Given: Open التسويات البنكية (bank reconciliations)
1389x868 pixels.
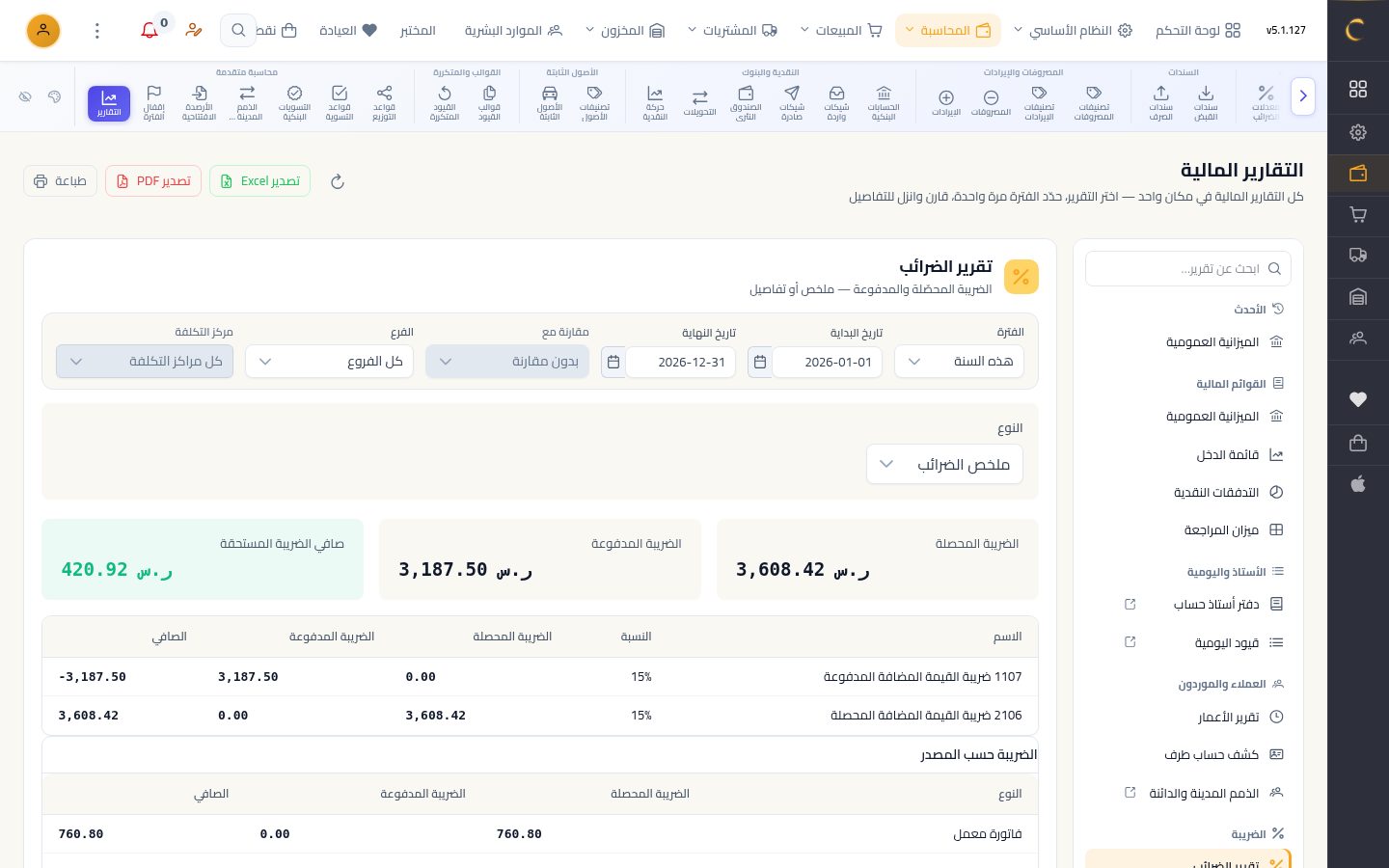Looking at the screenshot, I should (294, 103).
